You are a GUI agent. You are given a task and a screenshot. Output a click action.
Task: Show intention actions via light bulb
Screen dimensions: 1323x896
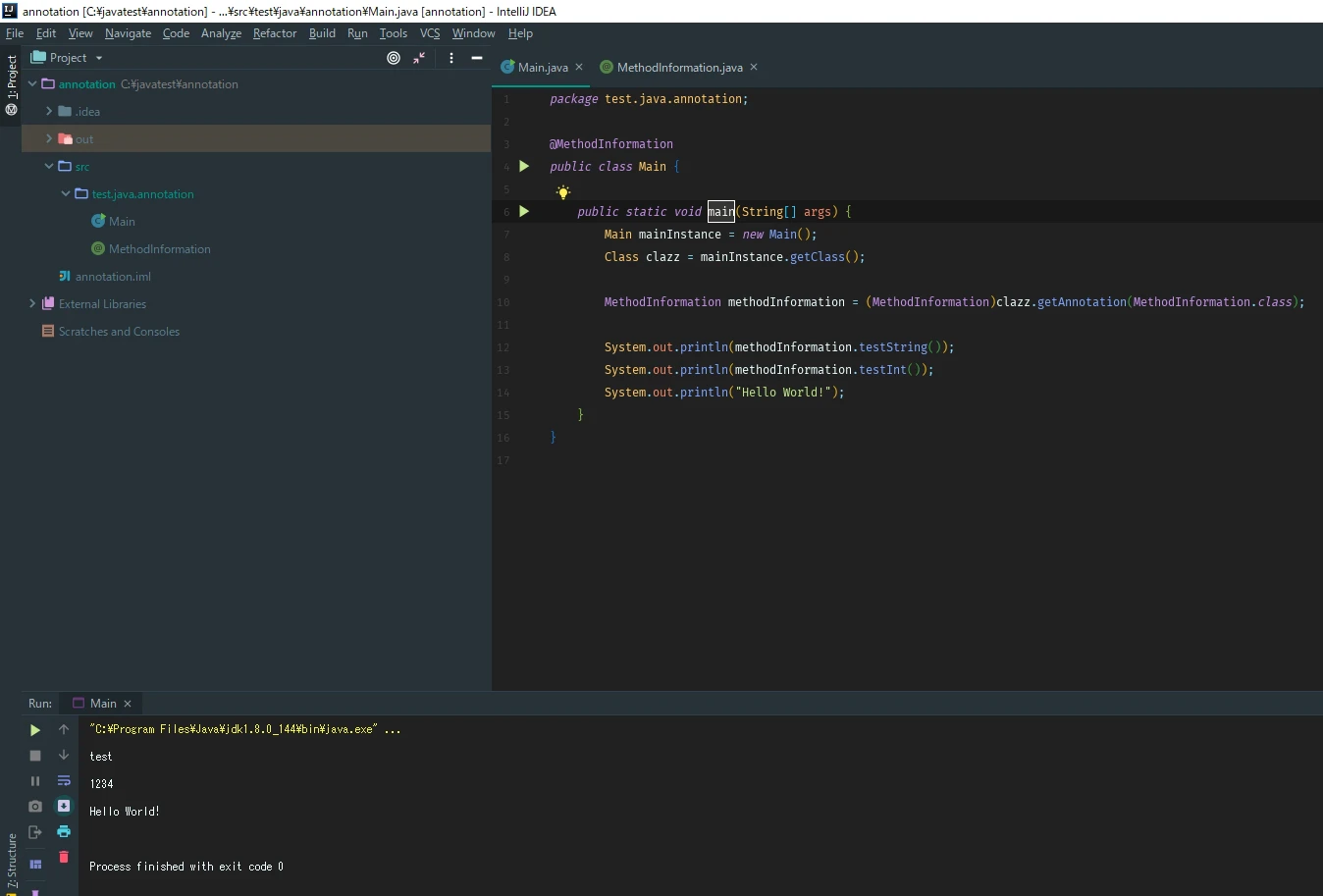(x=563, y=192)
